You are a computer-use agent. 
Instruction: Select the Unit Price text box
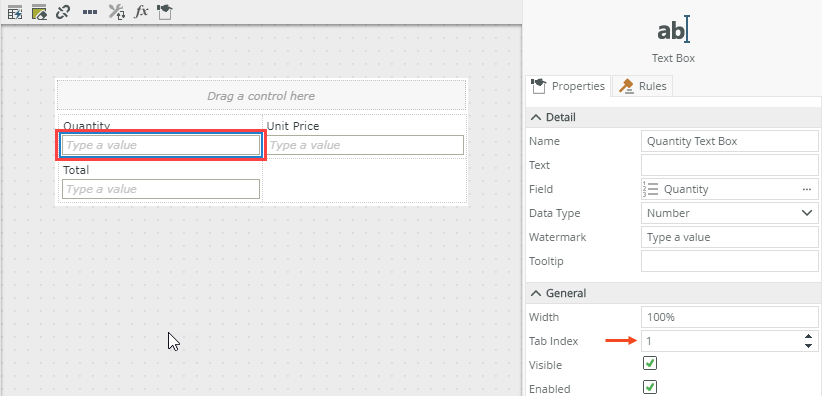[x=365, y=145]
